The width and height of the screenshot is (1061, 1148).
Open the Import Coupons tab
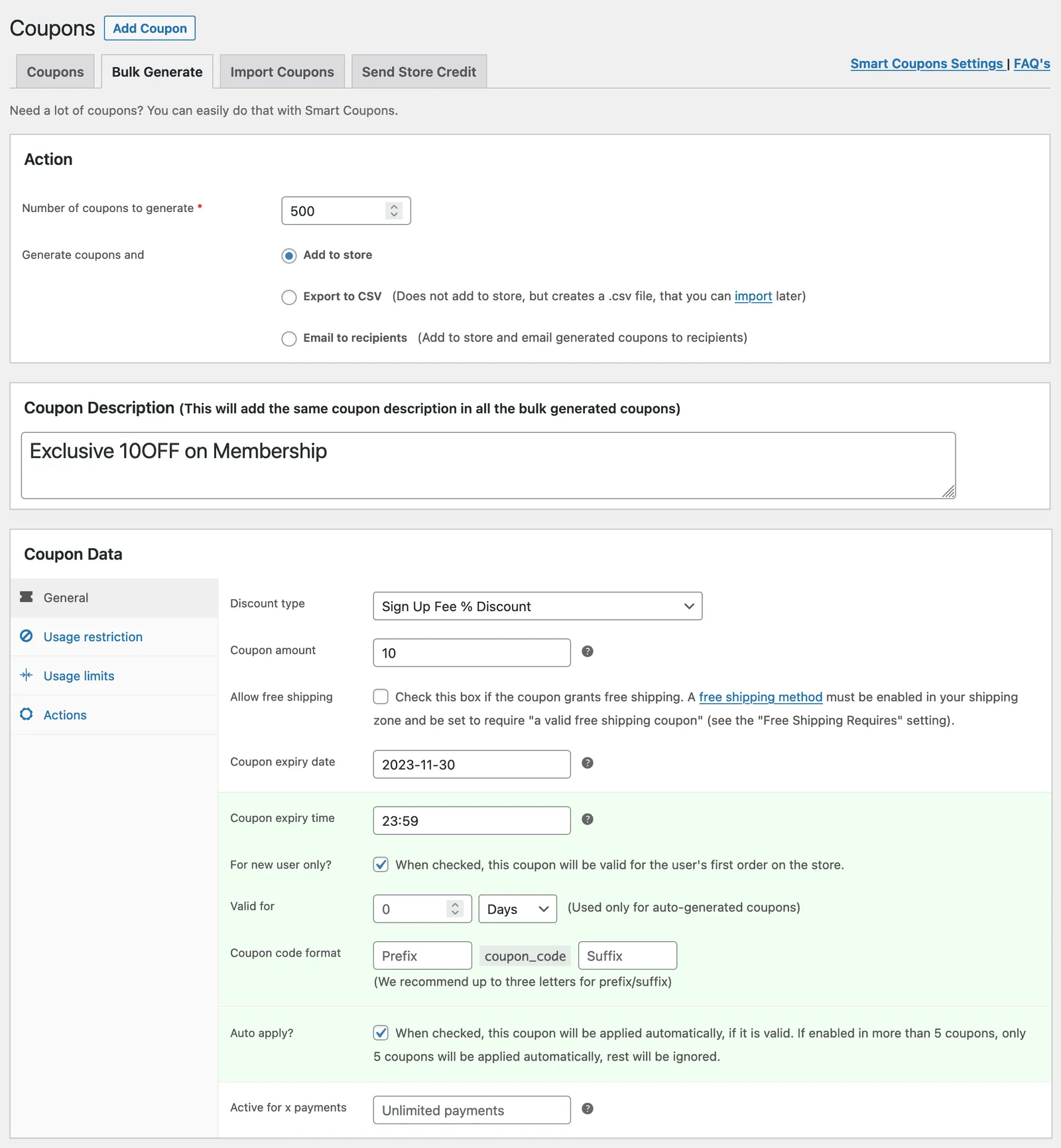[282, 72]
